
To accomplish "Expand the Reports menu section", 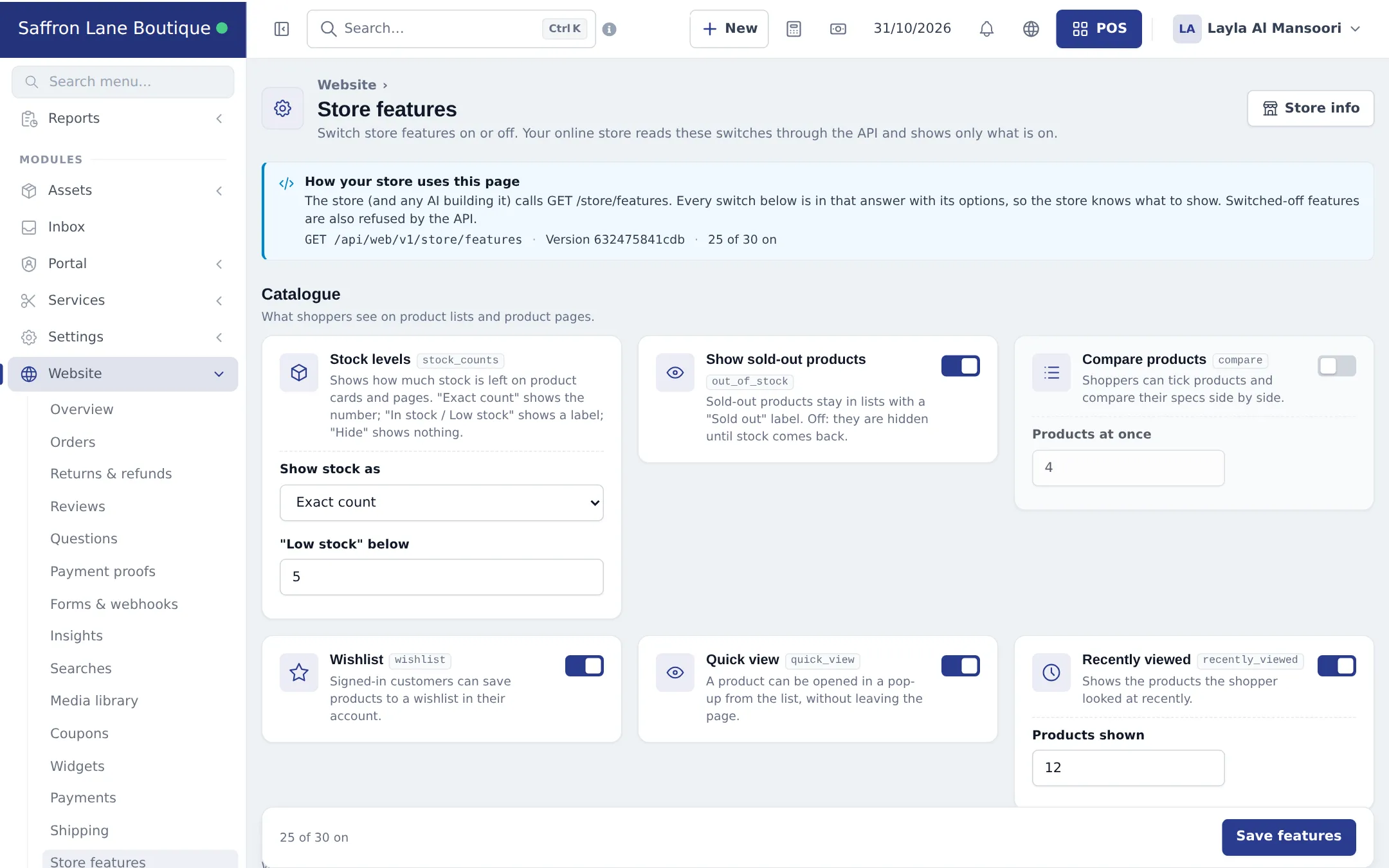I will 123,118.
